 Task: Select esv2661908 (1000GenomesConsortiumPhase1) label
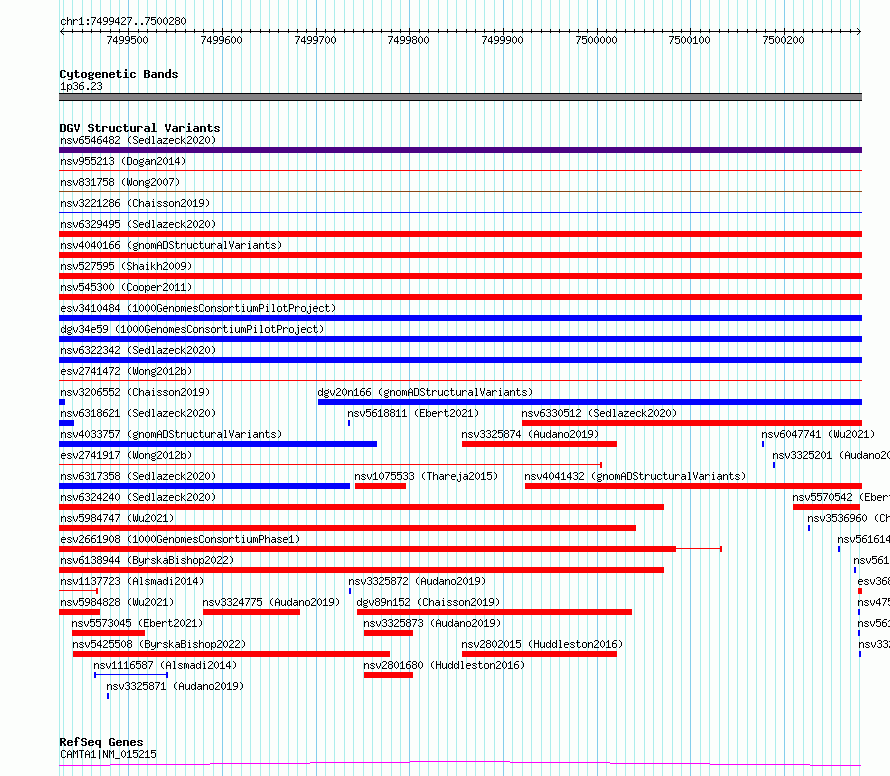(180, 539)
